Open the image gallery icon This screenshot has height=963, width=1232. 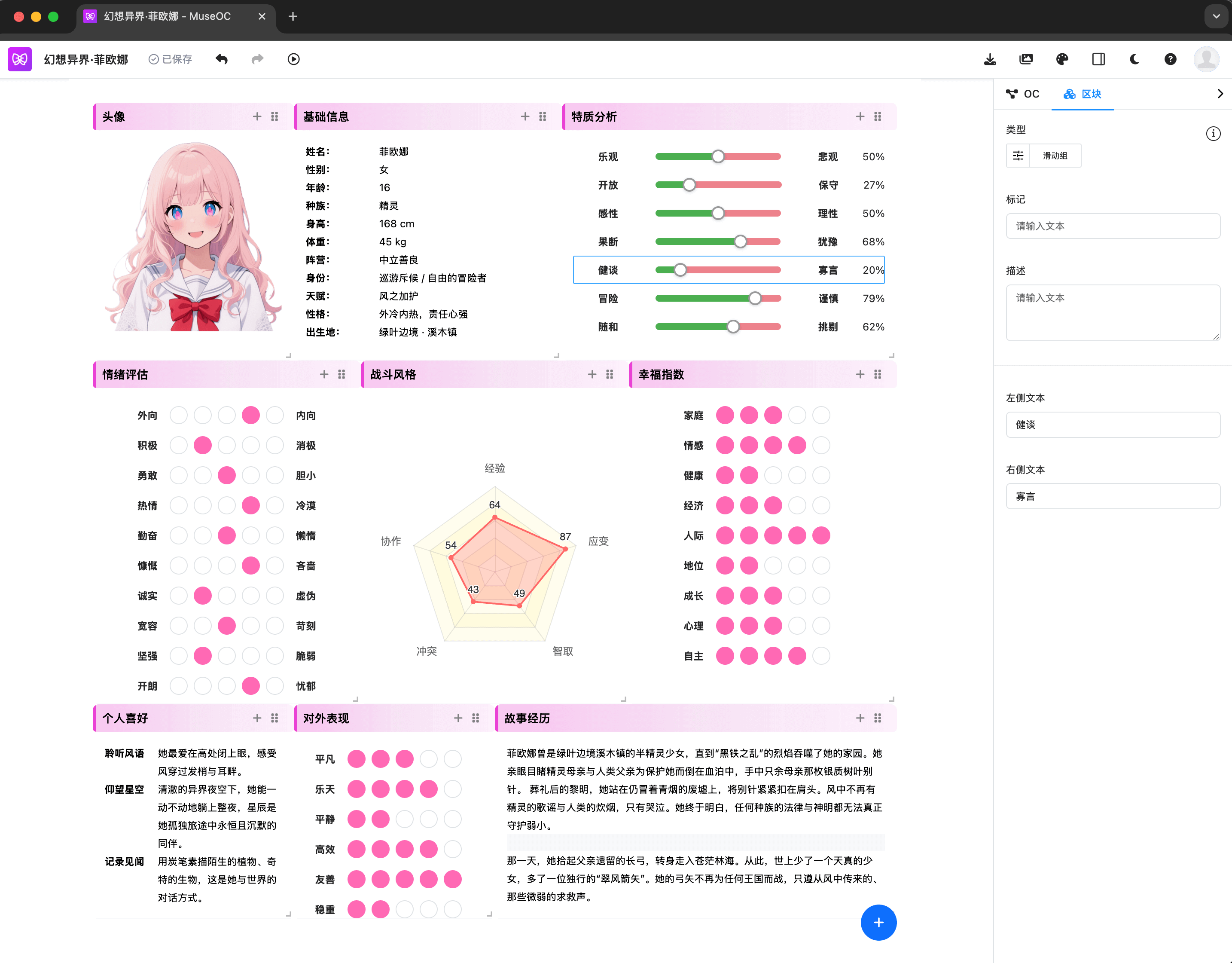(x=1026, y=59)
